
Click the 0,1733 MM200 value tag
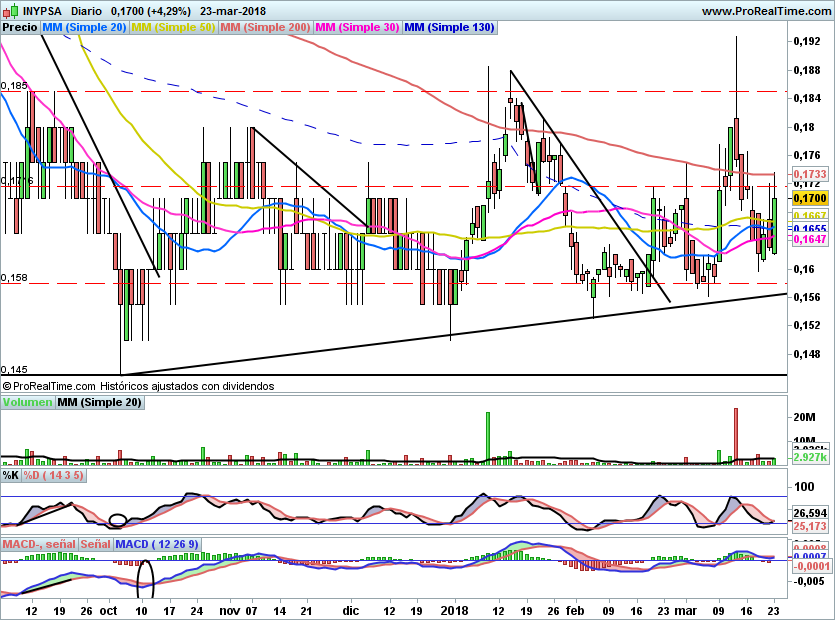click(810, 174)
